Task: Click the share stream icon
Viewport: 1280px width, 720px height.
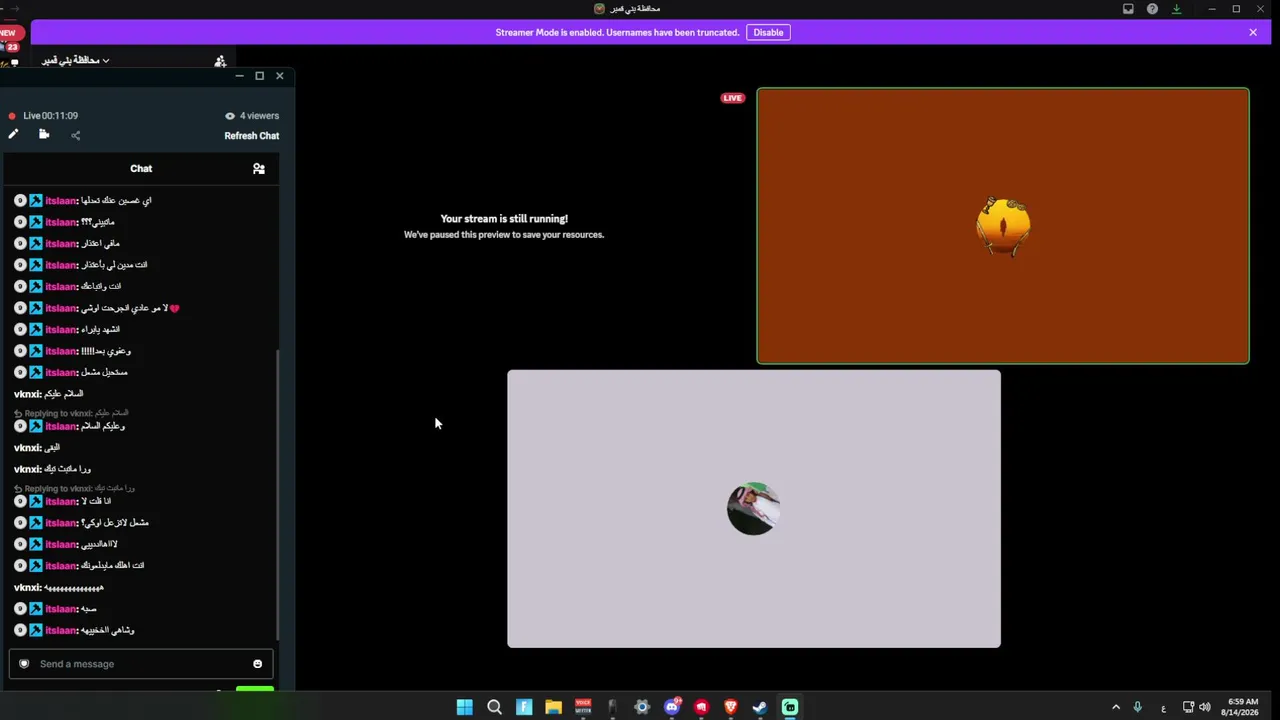Action: click(75, 135)
